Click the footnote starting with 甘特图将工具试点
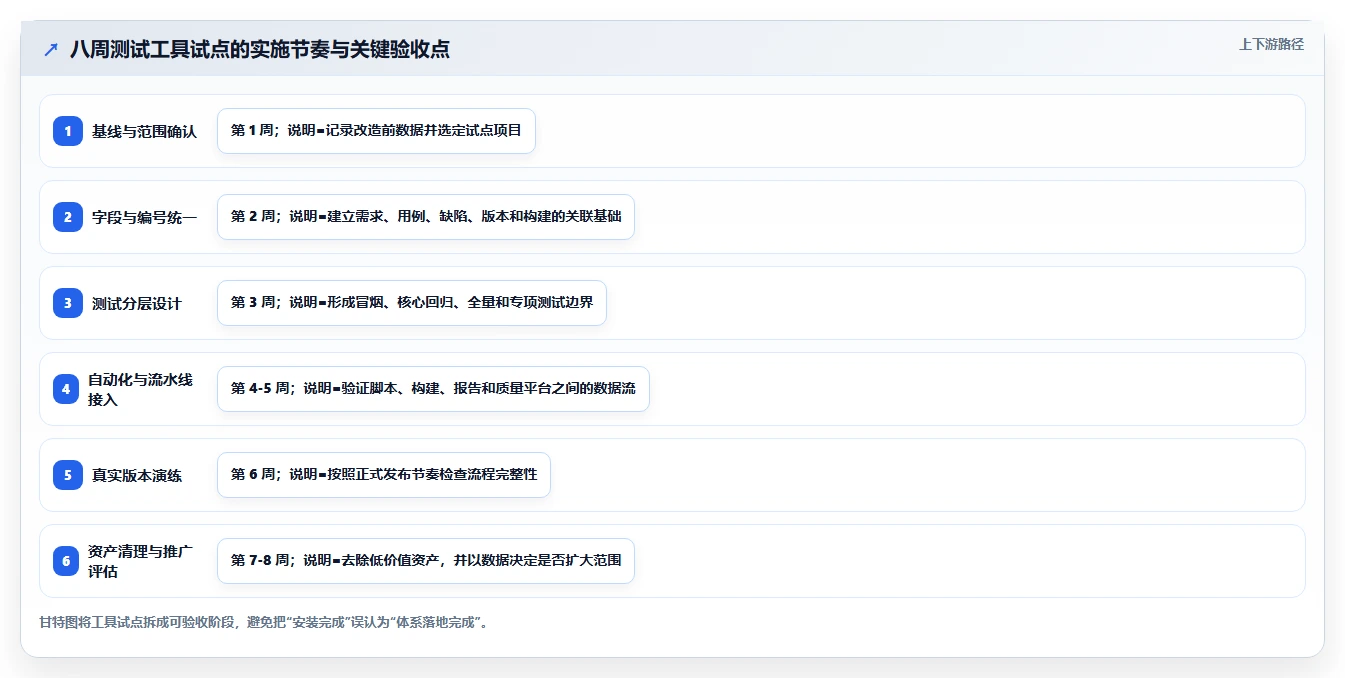This screenshot has width=1345, height=678. coord(264,622)
